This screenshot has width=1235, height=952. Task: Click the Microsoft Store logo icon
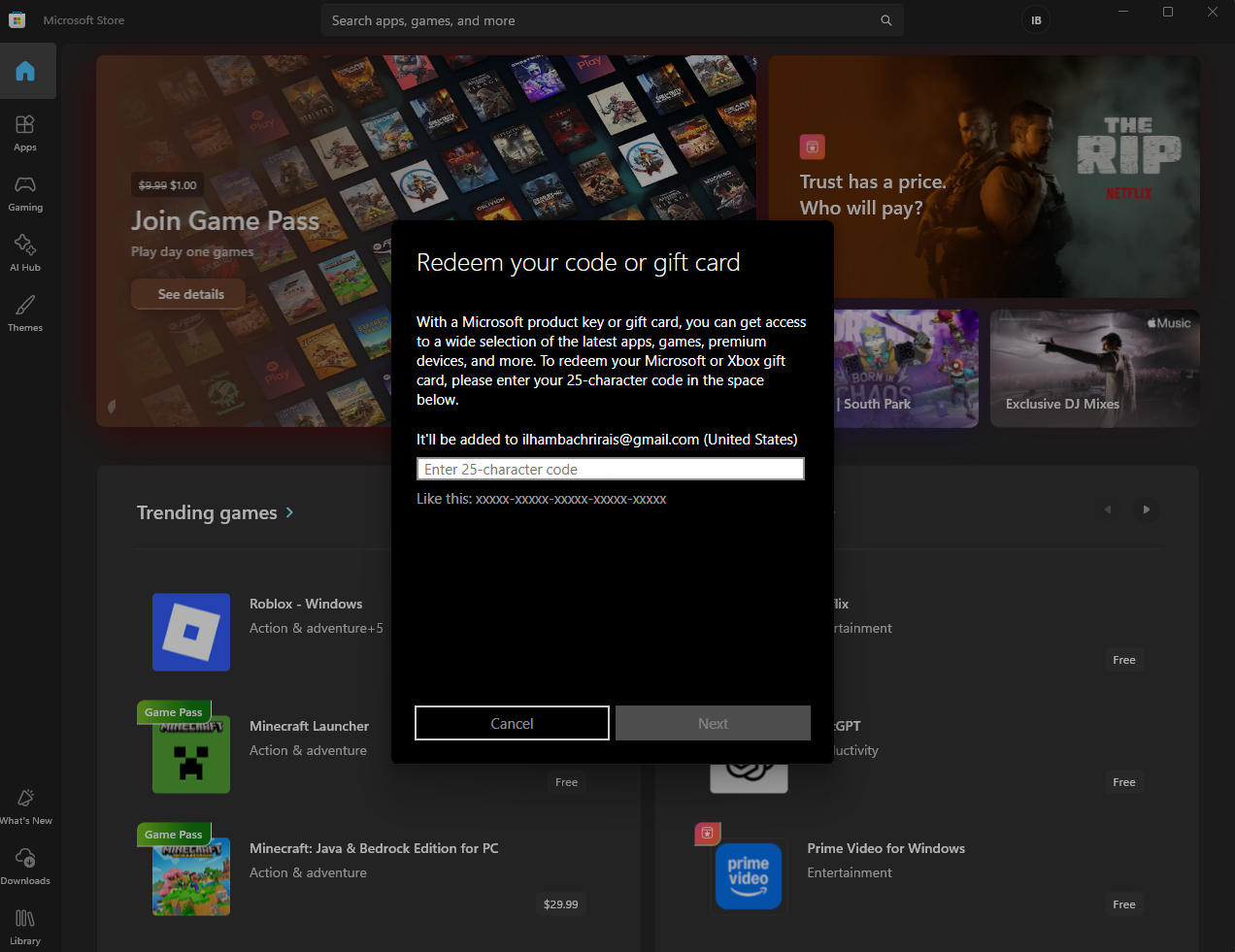click(x=17, y=20)
